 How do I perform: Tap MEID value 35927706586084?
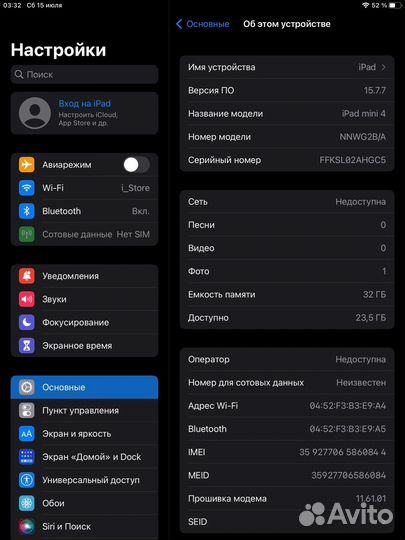point(349,475)
